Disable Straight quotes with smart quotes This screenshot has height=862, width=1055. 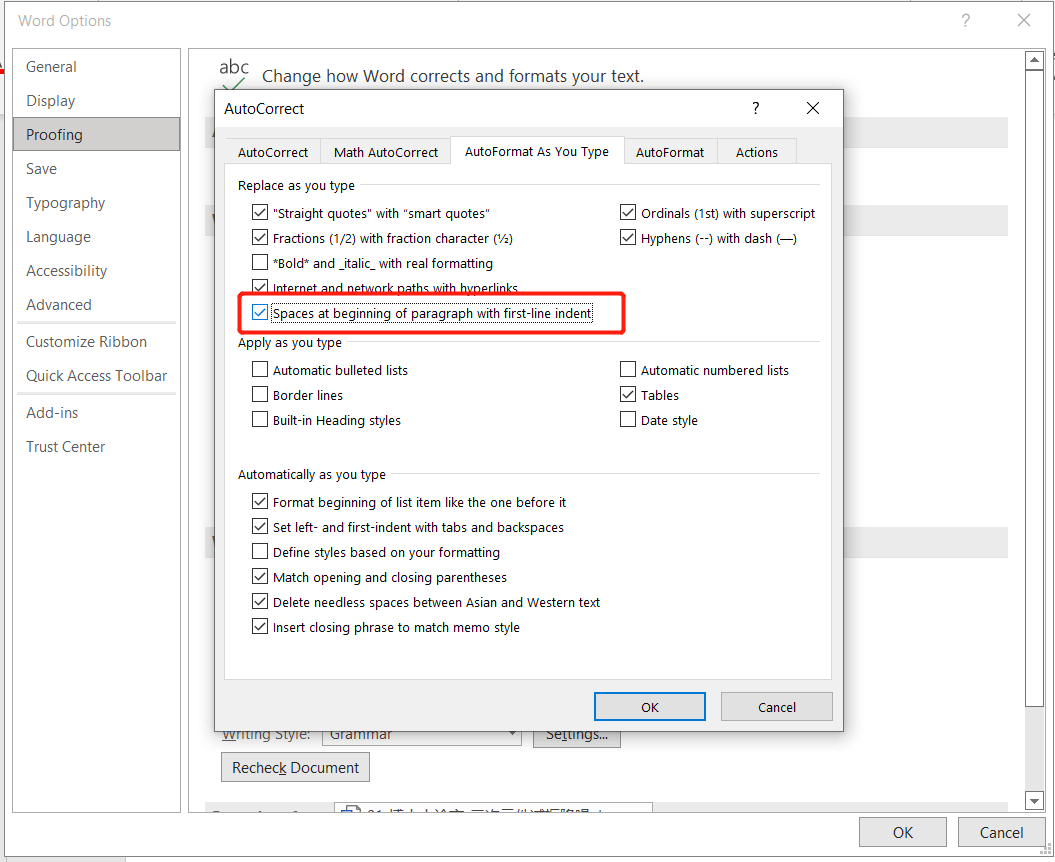tap(260, 212)
